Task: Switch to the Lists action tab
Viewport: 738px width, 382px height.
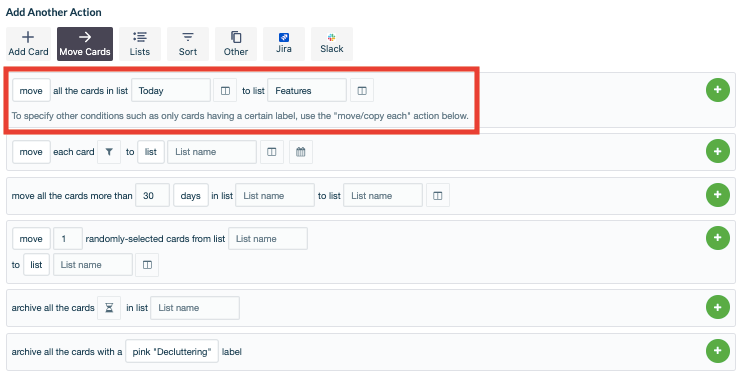Action: tap(140, 44)
